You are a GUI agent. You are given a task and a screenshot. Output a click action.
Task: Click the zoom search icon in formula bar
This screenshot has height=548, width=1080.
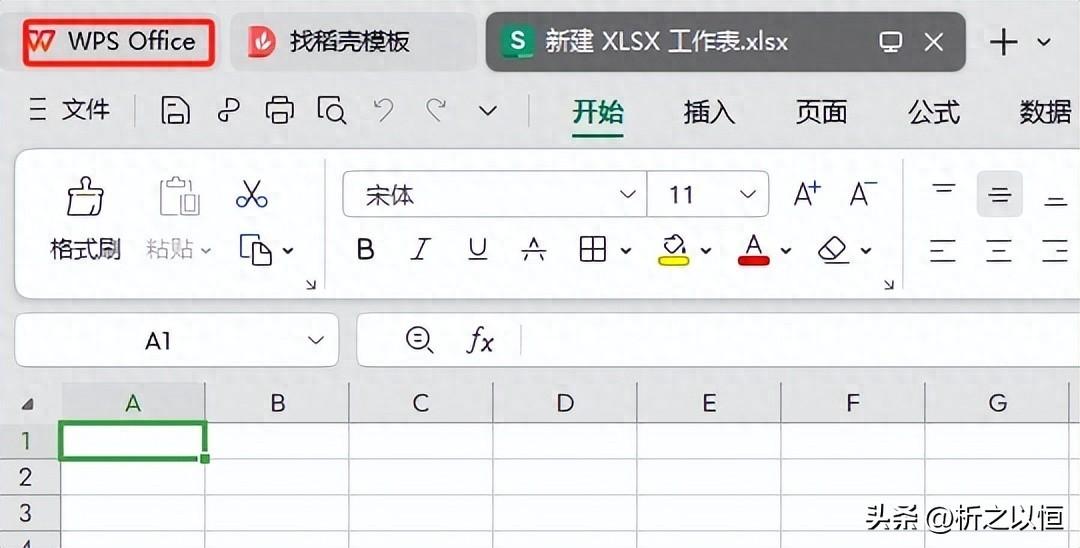pyautogui.click(x=419, y=339)
